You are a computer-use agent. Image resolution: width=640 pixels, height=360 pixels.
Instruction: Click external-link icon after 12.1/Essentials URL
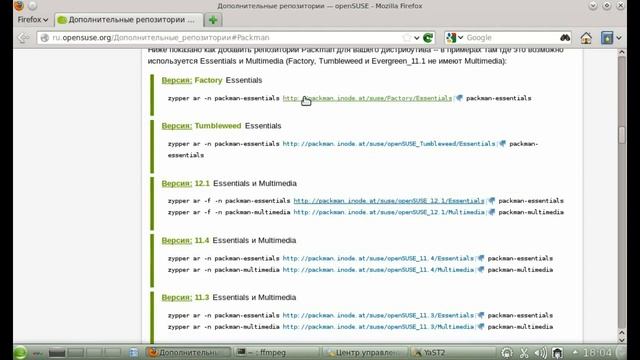click(491, 200)
